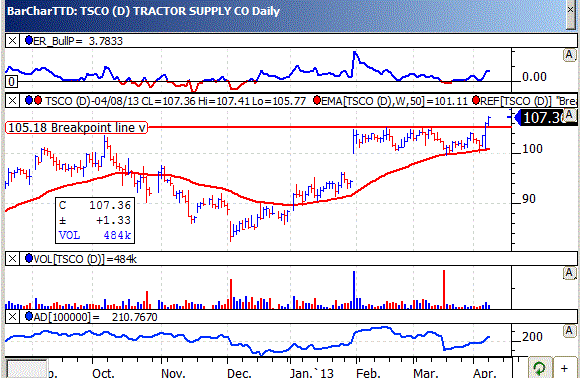Click the red REF[TSCO (D)] series marker
580x378 pixels.
476,100
